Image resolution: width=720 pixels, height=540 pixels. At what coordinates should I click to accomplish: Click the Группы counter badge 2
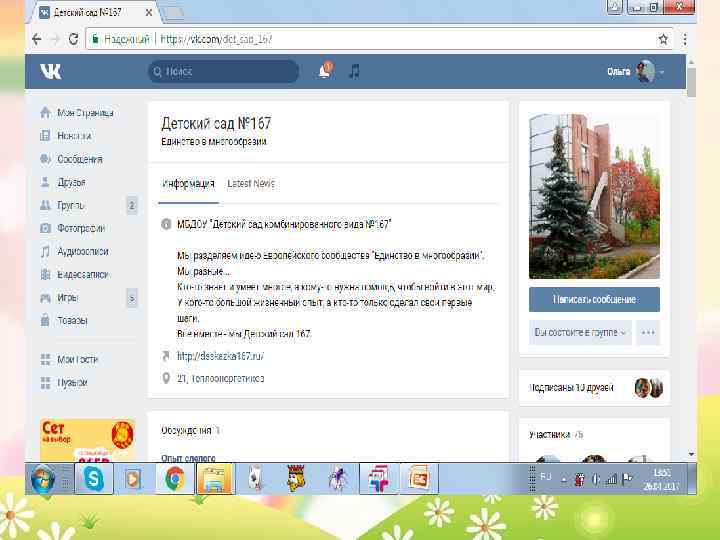coord(132,205)
